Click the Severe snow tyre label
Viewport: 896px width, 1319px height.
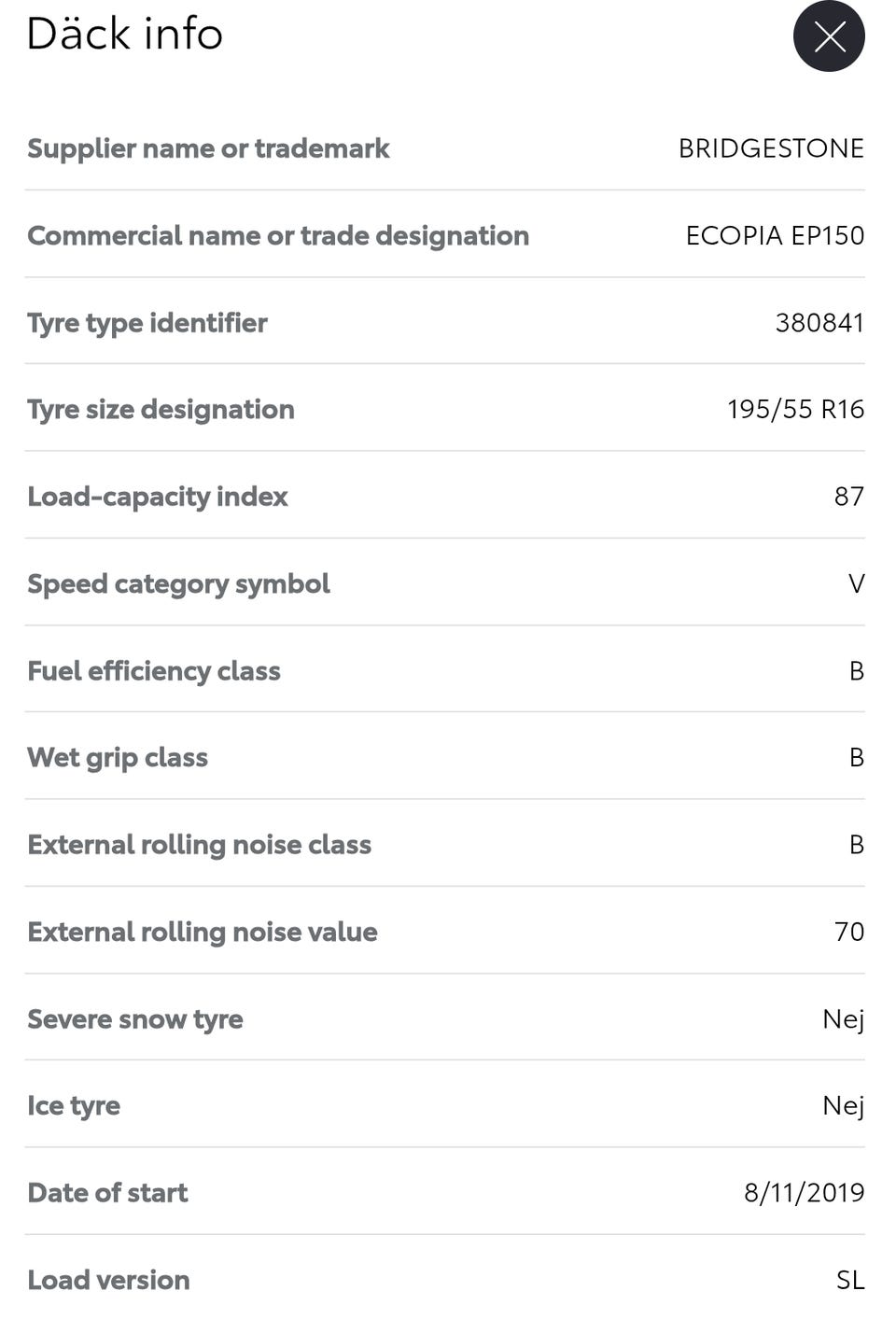point(135,1019)
